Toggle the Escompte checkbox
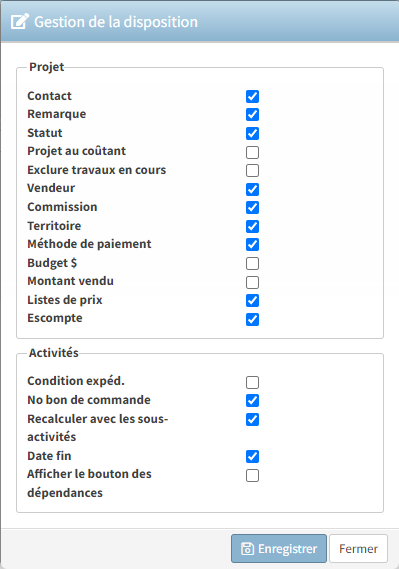Screen dimensions: 399x569 pos(252,319)
